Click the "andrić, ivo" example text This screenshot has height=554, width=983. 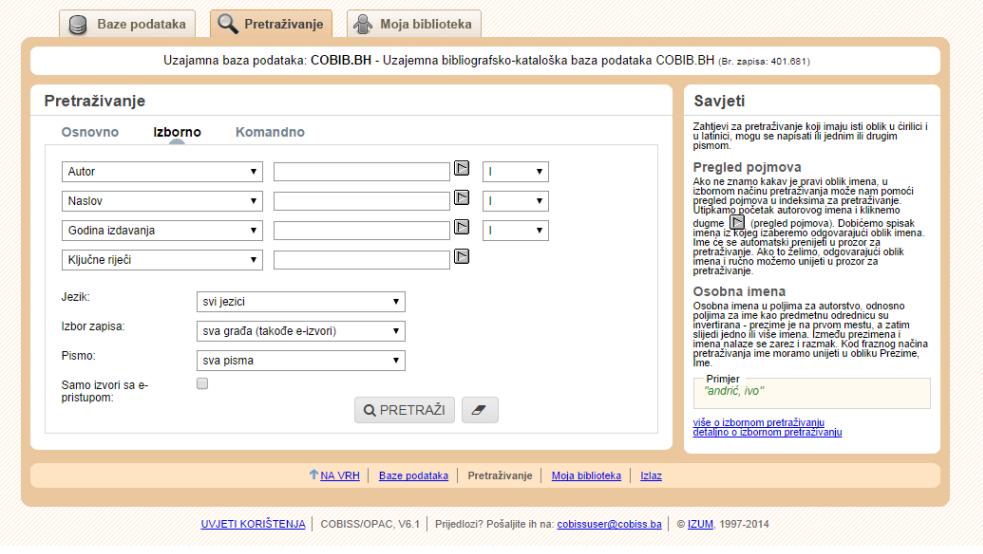click(x=734, y=391)
